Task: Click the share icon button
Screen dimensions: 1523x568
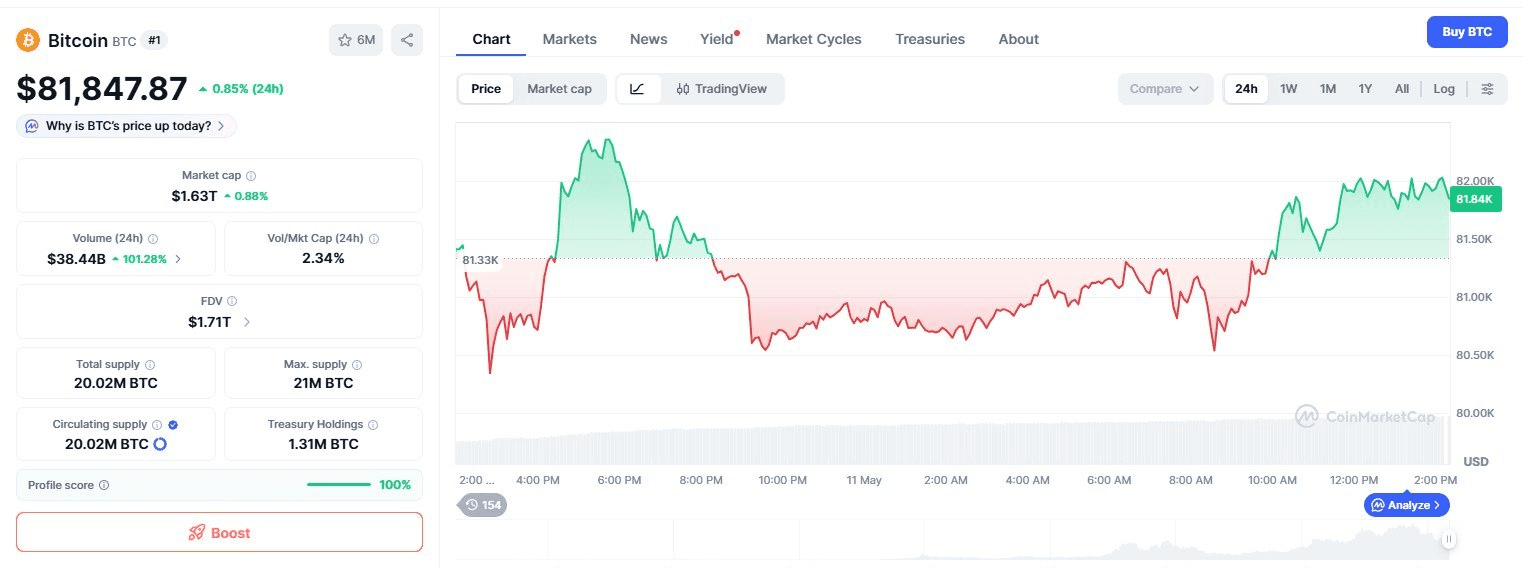Action: 407,40
